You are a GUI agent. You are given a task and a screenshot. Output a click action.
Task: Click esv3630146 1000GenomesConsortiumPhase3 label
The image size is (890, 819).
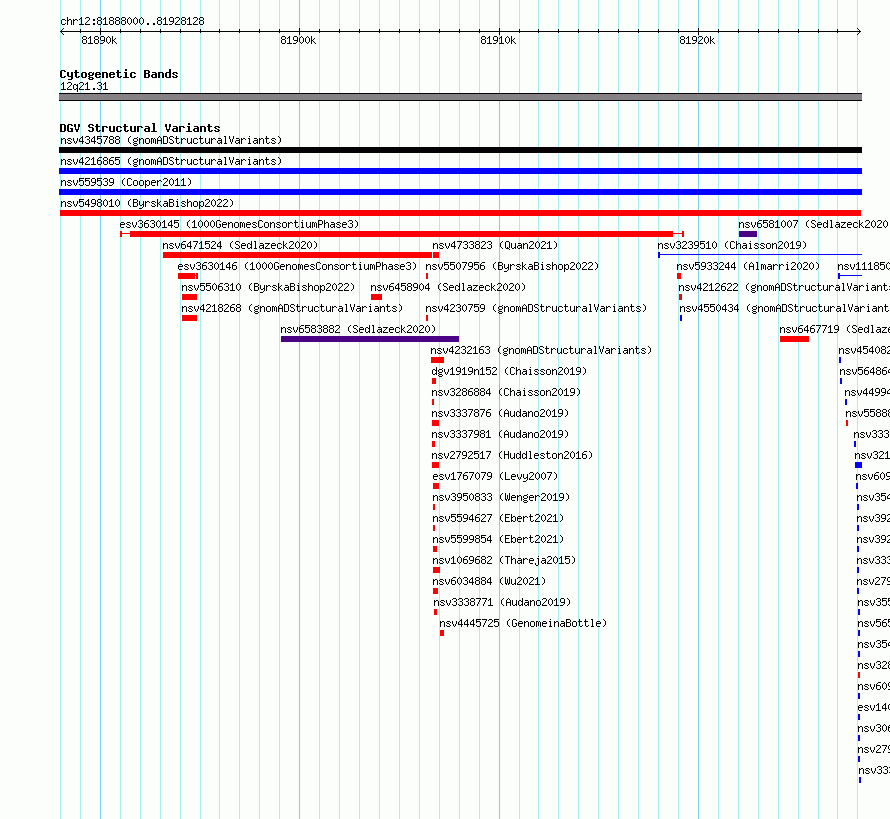point(297,266)
